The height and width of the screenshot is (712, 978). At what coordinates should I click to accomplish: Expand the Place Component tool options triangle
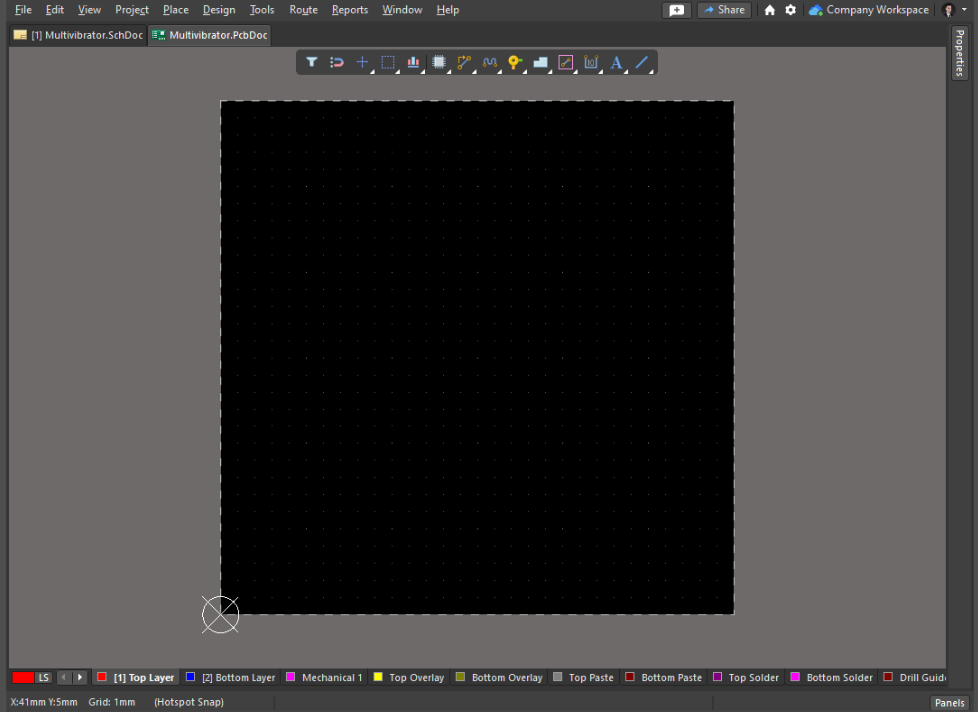pos(448,70)
